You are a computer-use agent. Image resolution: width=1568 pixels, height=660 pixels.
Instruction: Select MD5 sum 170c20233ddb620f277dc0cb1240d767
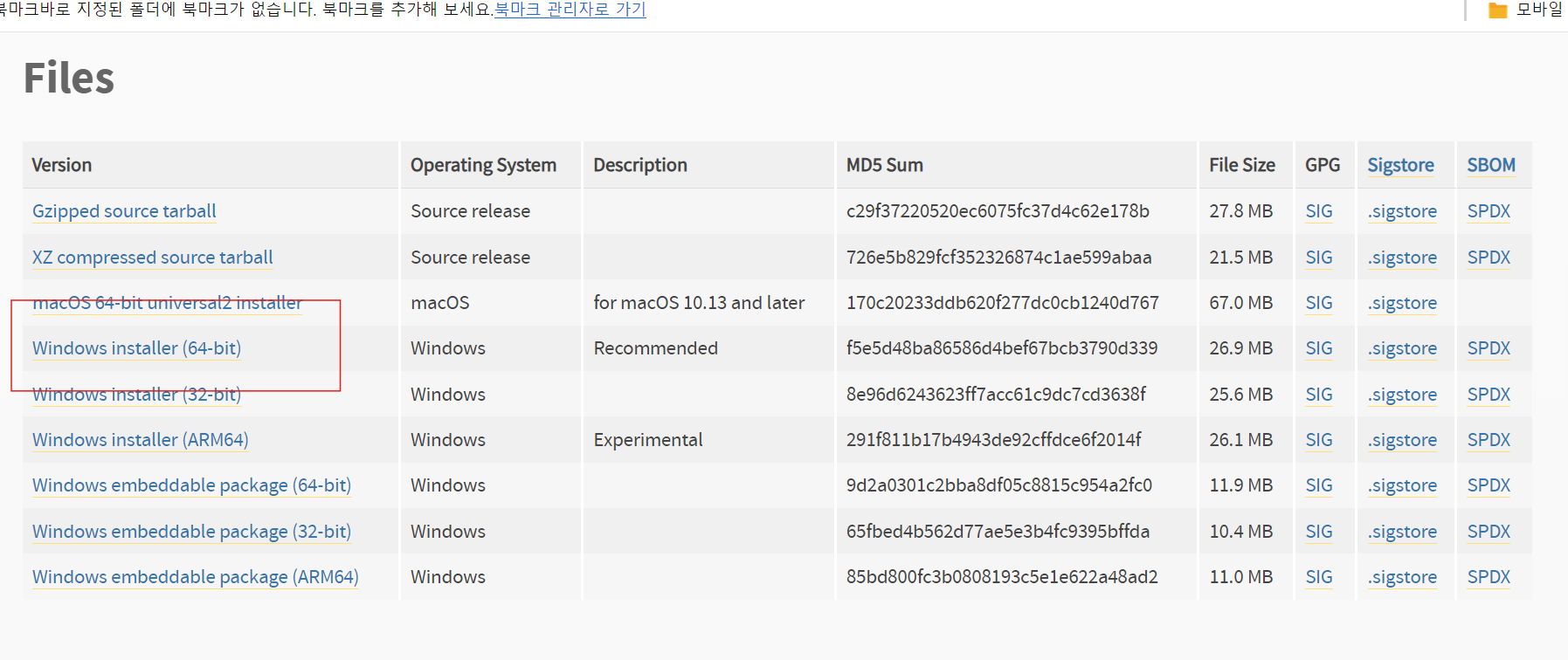pos(1003,303)
